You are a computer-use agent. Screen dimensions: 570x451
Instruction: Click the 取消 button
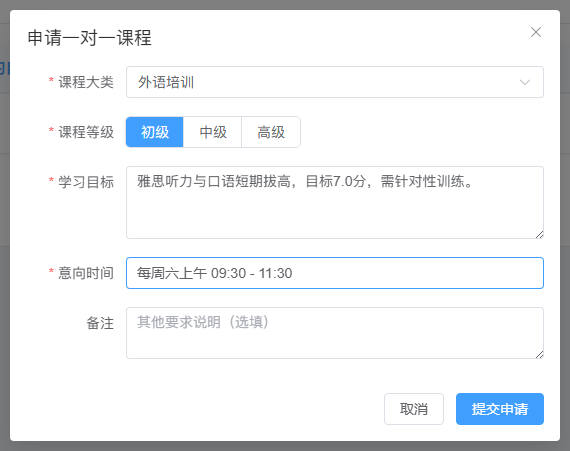coord(414,409)
